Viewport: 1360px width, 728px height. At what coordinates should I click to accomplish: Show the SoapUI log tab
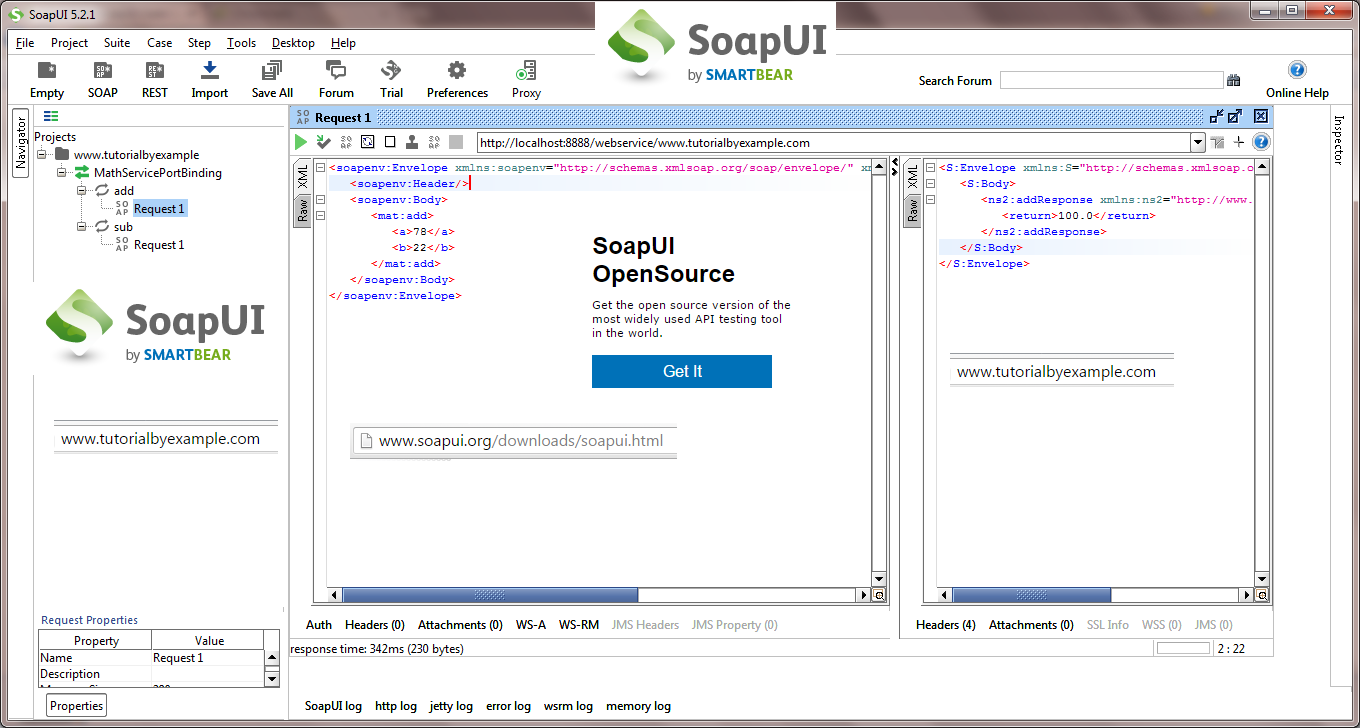[333, 706]
